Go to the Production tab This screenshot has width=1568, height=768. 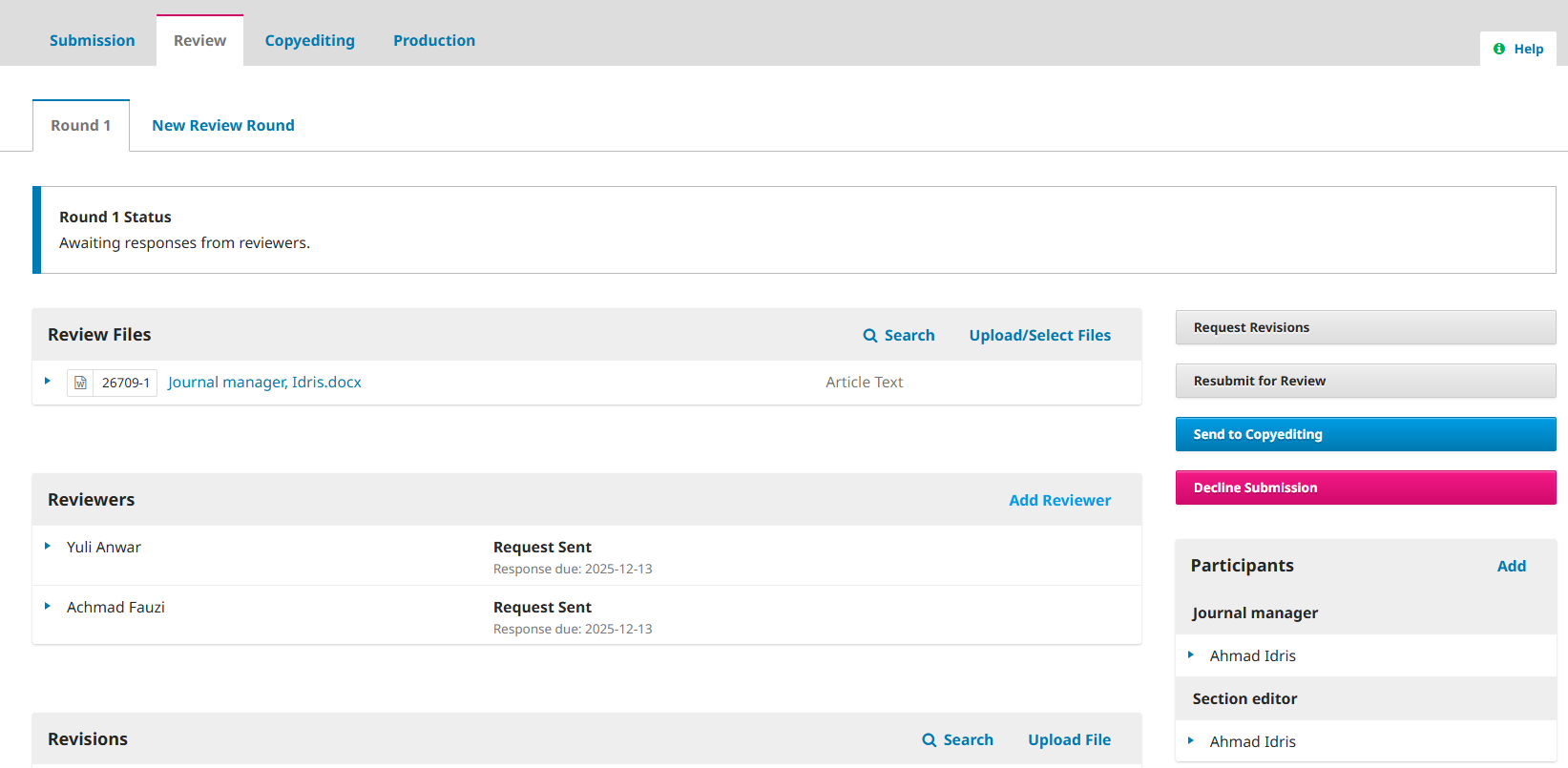pyautogui.click(x=433, y=40)
